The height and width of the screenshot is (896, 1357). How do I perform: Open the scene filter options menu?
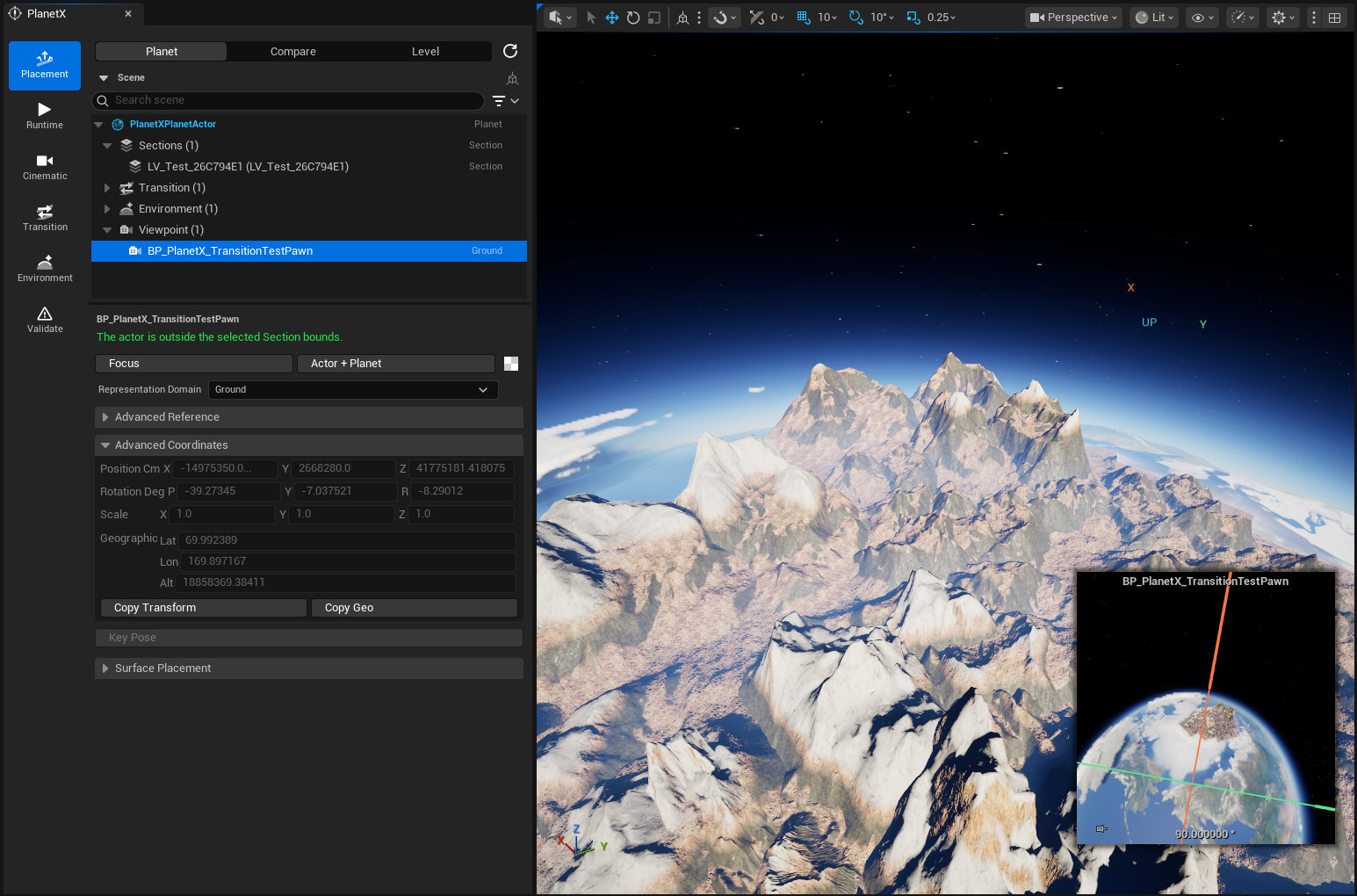click(505, 101)
